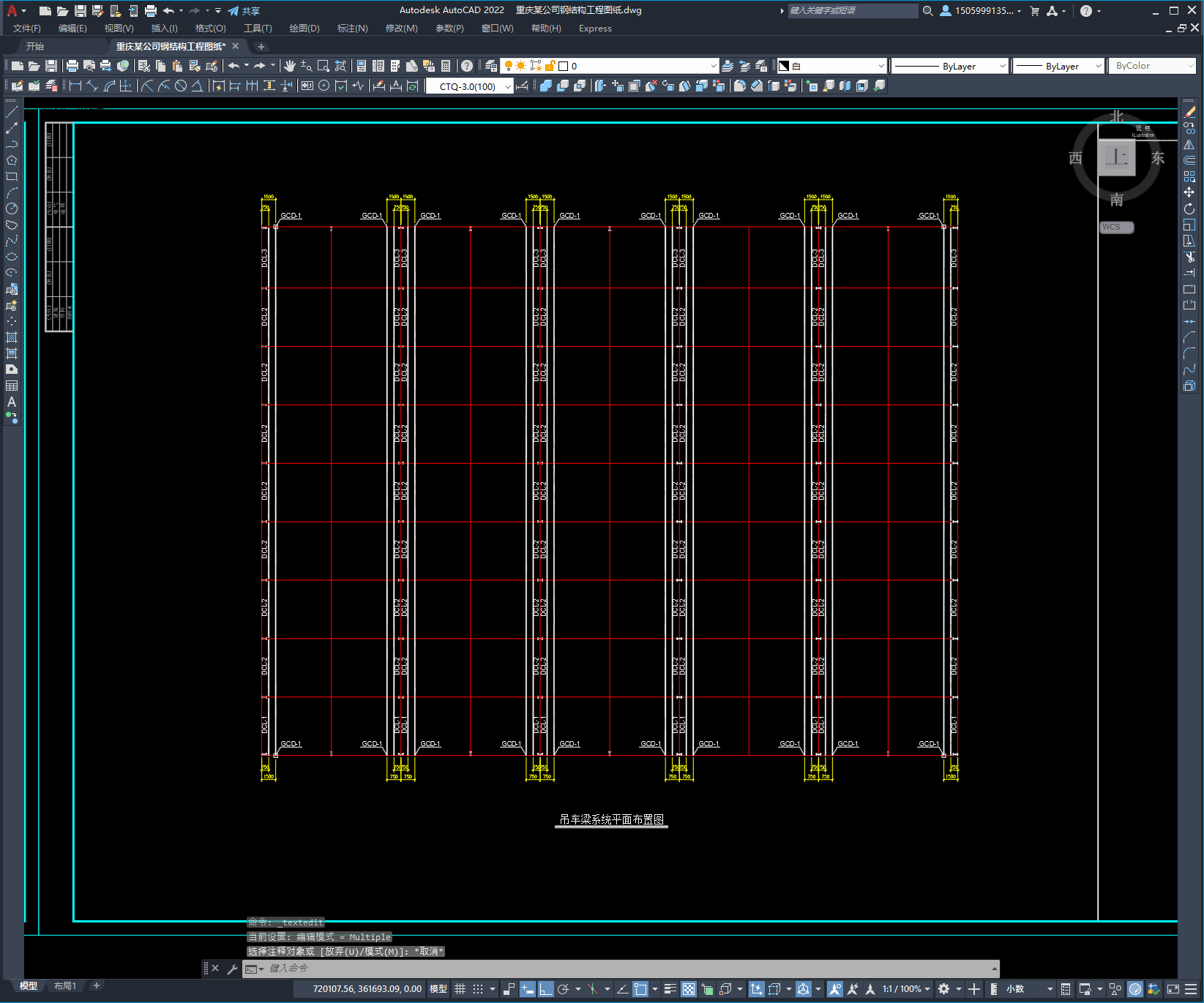Click the Layer Properties manager icon
This screenshot has width=1204, height=1003.
[x=491, y=66]
